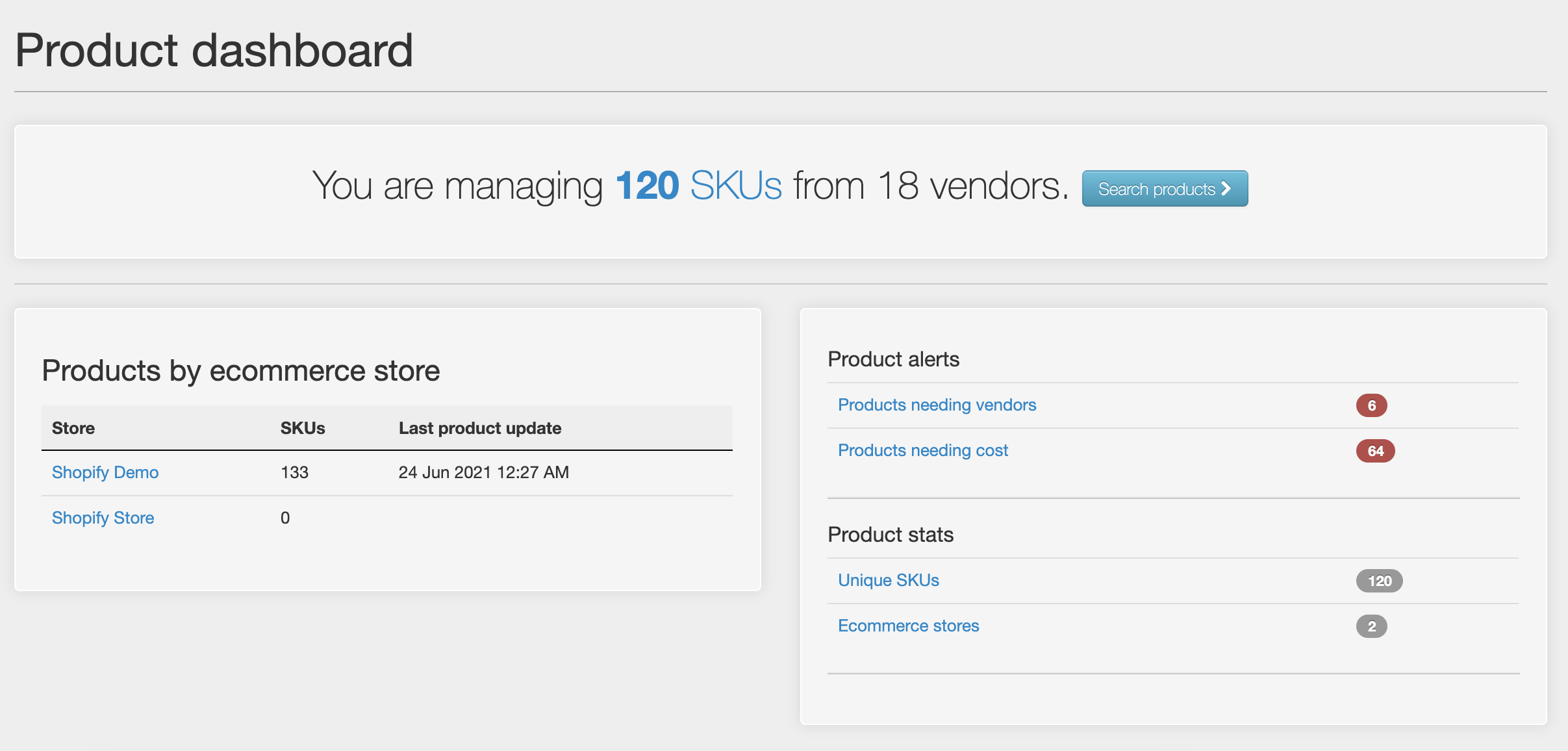1568x751 pixels.
Task: Click the chevron arrow on Search products
Action: tap(1226, 188)
